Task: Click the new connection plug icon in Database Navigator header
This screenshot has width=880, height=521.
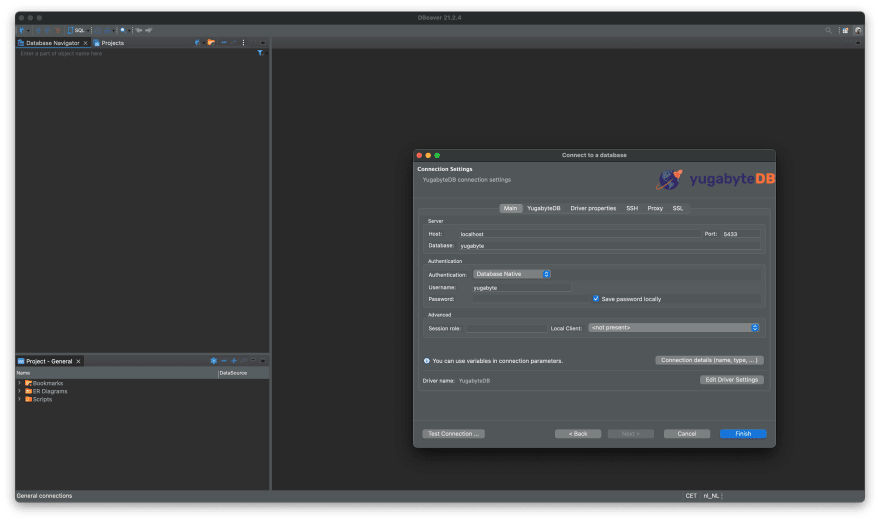Action: (x=197, y=43)
